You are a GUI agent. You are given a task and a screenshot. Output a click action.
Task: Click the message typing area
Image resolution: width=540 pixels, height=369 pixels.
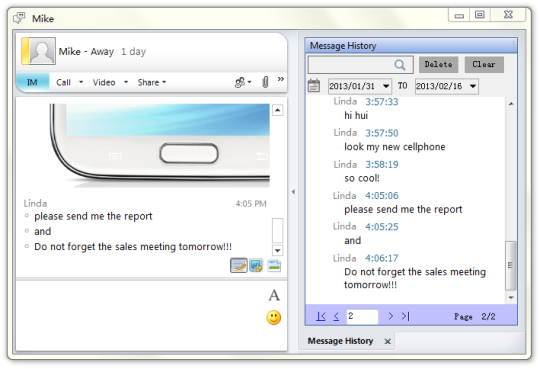[x=141, y=315]
